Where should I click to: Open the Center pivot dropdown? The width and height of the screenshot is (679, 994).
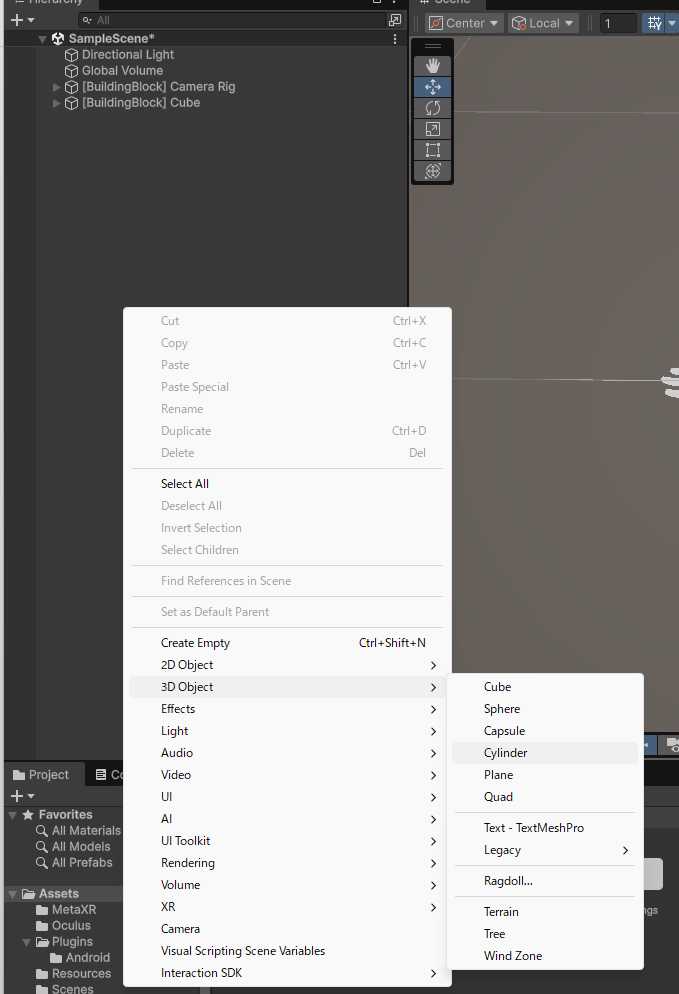pyautogui.click(x=464, y=23)
